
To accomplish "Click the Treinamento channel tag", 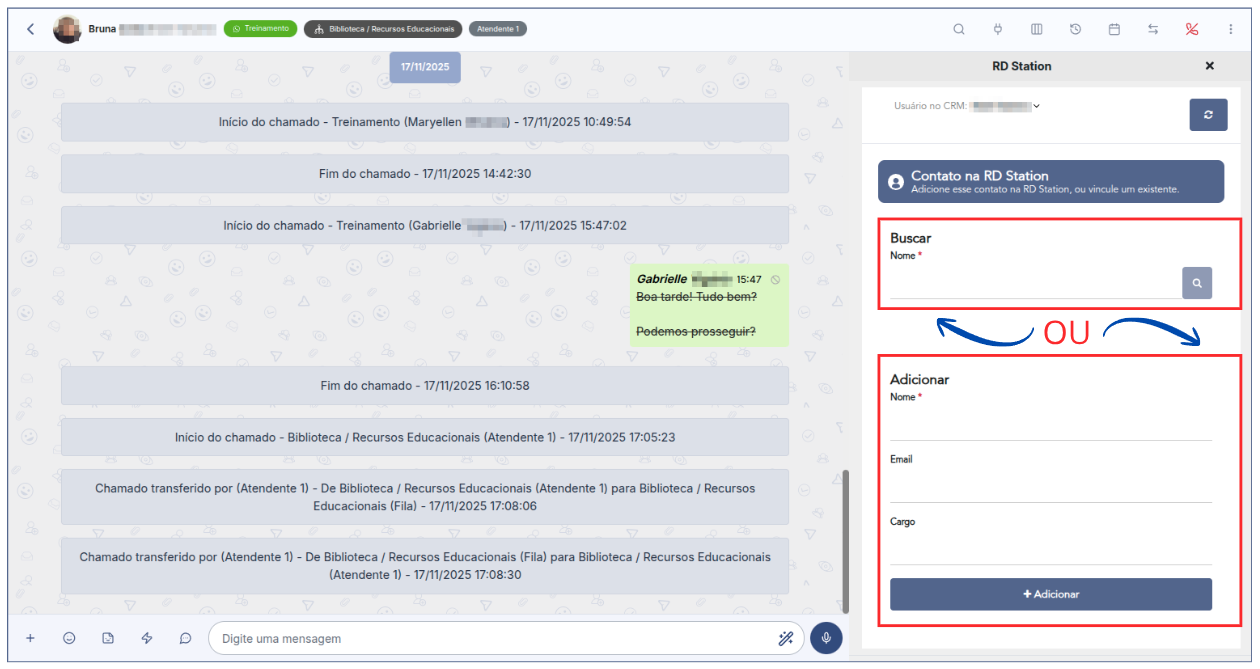I will [x=261, y=29].
